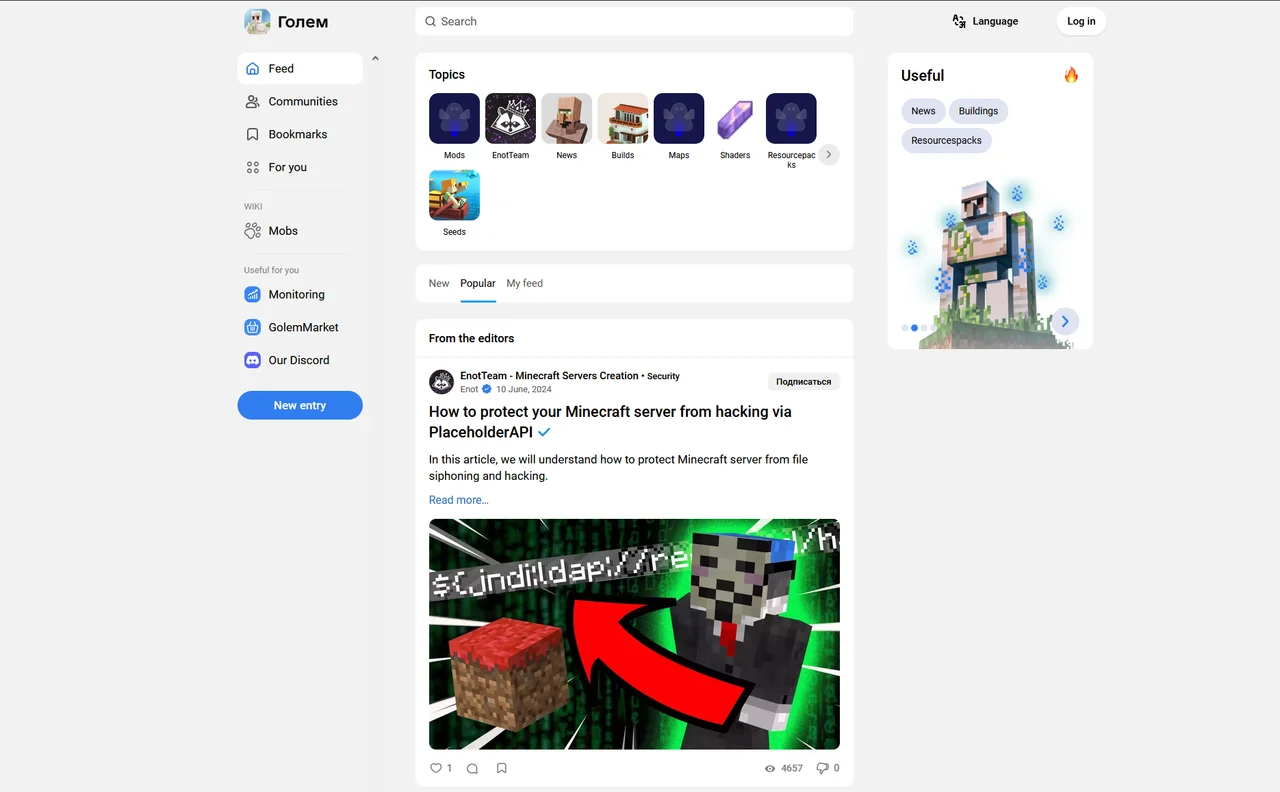
Task: Open the Mobs wiki page
Action: tap(300, 231)
